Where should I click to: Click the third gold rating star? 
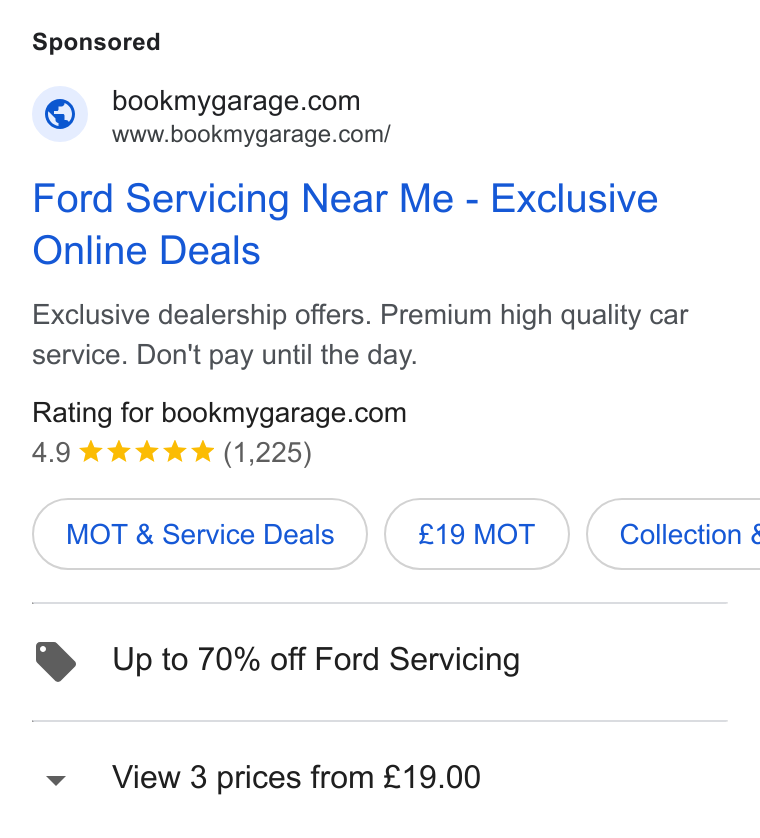pos(147,452)
